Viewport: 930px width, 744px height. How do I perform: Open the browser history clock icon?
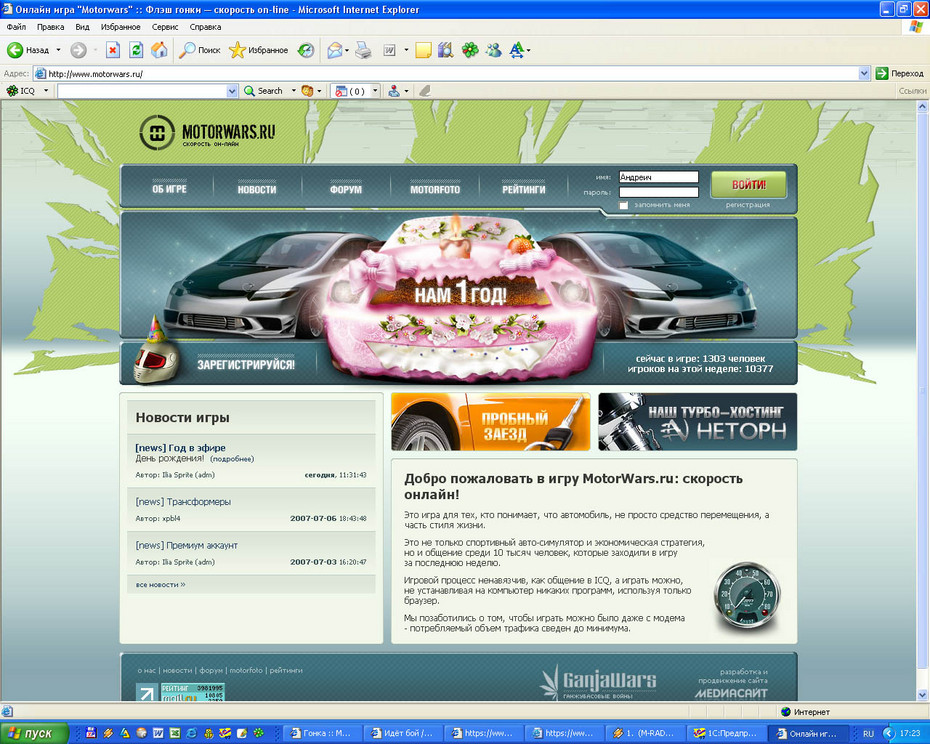pyautogui.click(x=306, y=50)
